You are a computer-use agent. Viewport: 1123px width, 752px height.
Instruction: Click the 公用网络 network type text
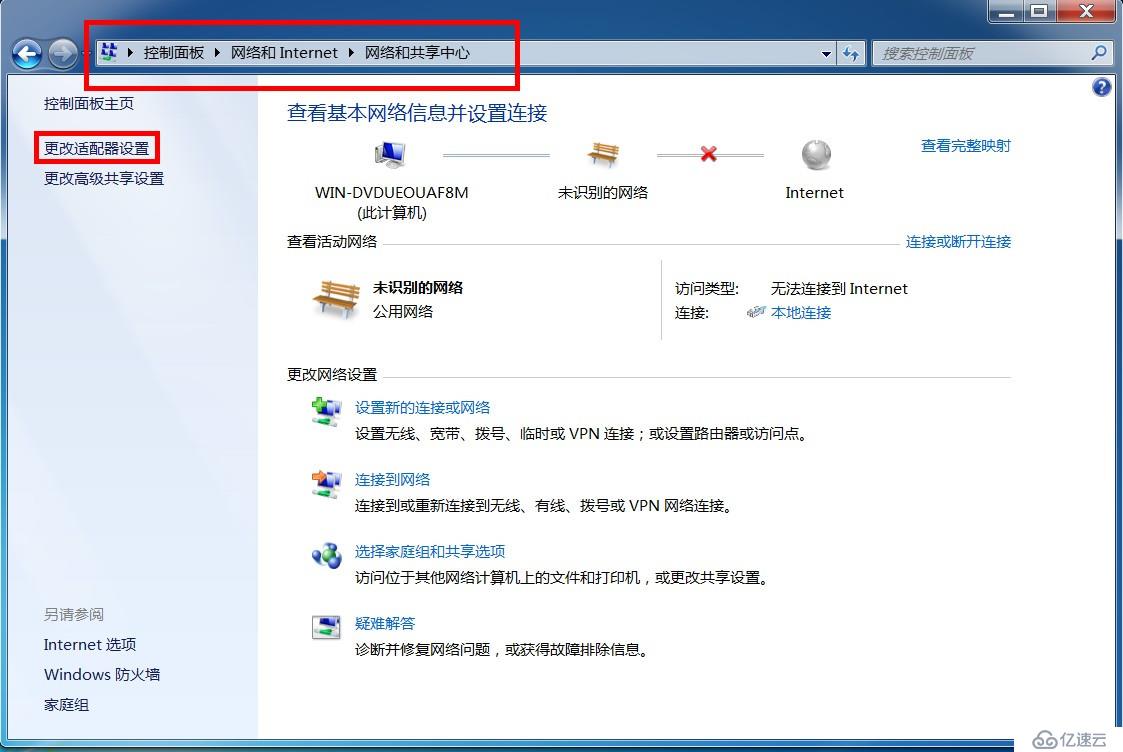click(x=403, y=312)
